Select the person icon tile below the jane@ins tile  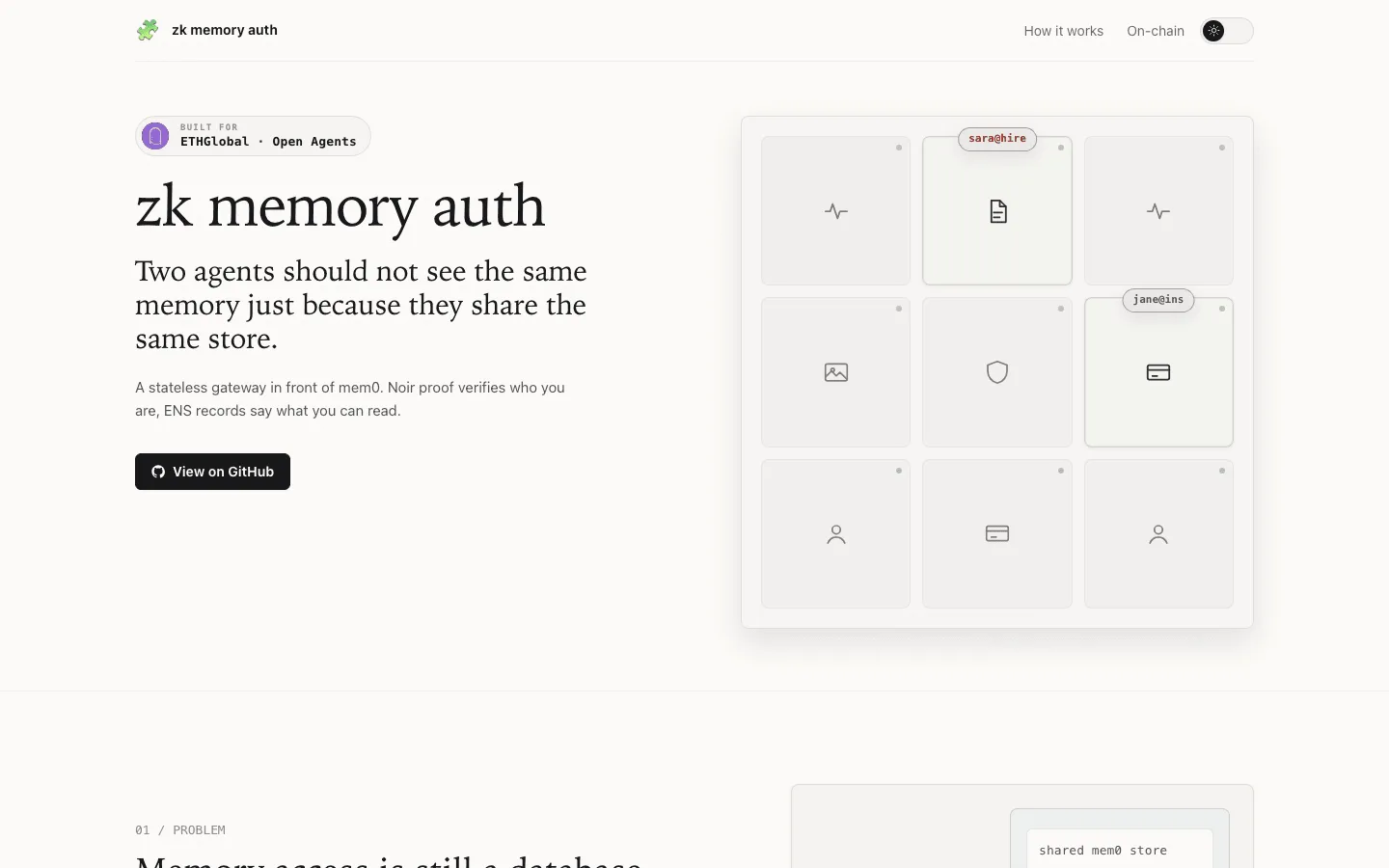tap(1158, 533)
